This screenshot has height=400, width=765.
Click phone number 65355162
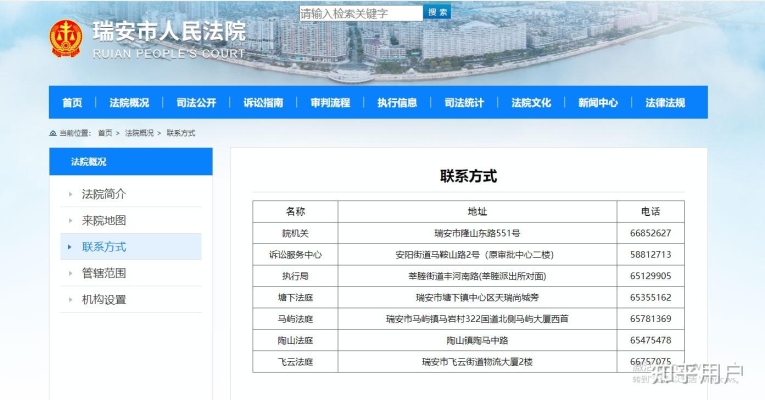[x=650, y=298]
